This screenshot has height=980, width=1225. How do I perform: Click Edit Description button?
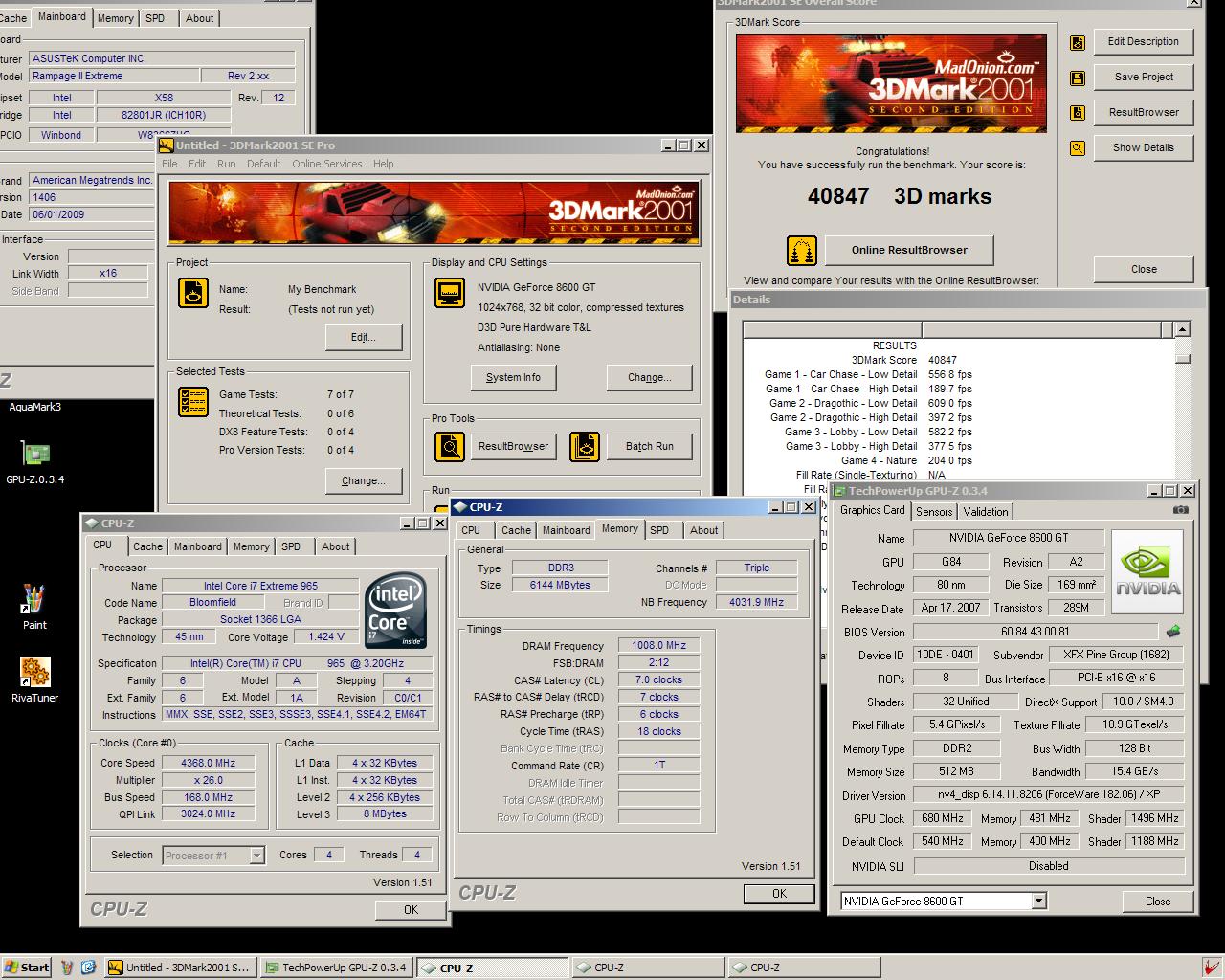tap(1143, 42)
